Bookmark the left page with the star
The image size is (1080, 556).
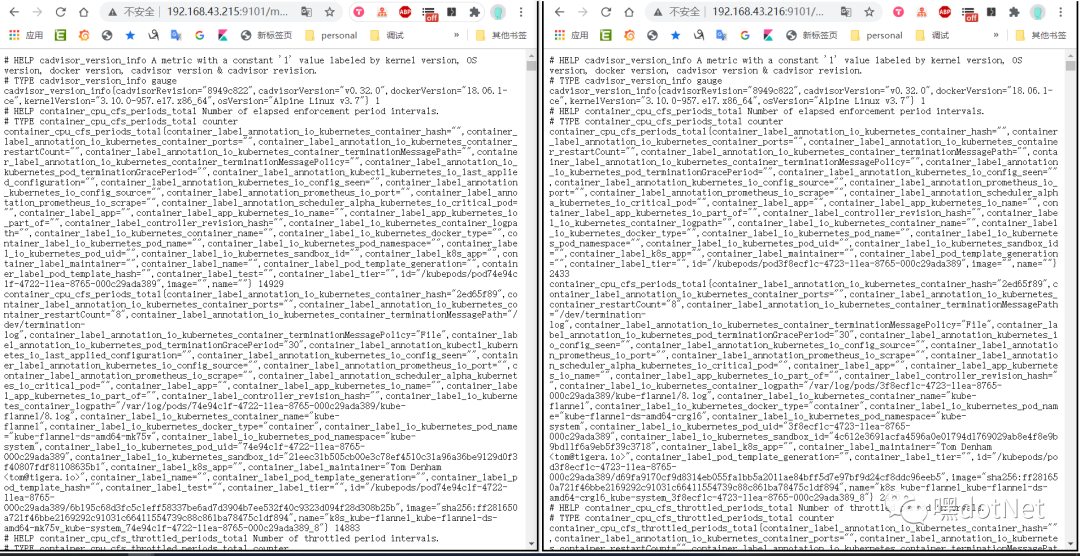330,12
